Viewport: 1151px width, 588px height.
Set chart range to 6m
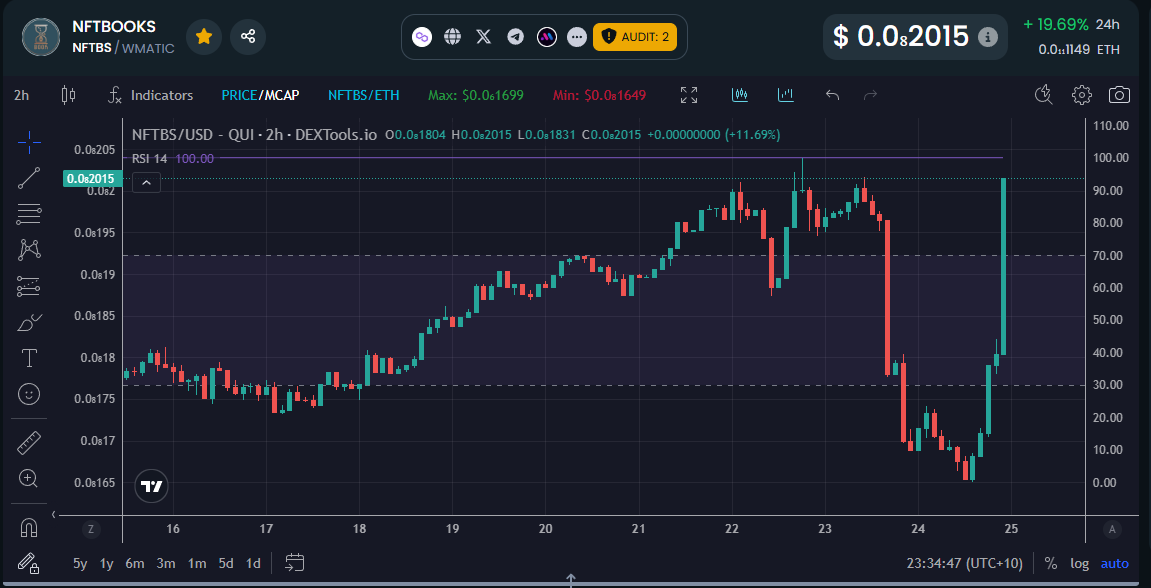click(135, 564)
